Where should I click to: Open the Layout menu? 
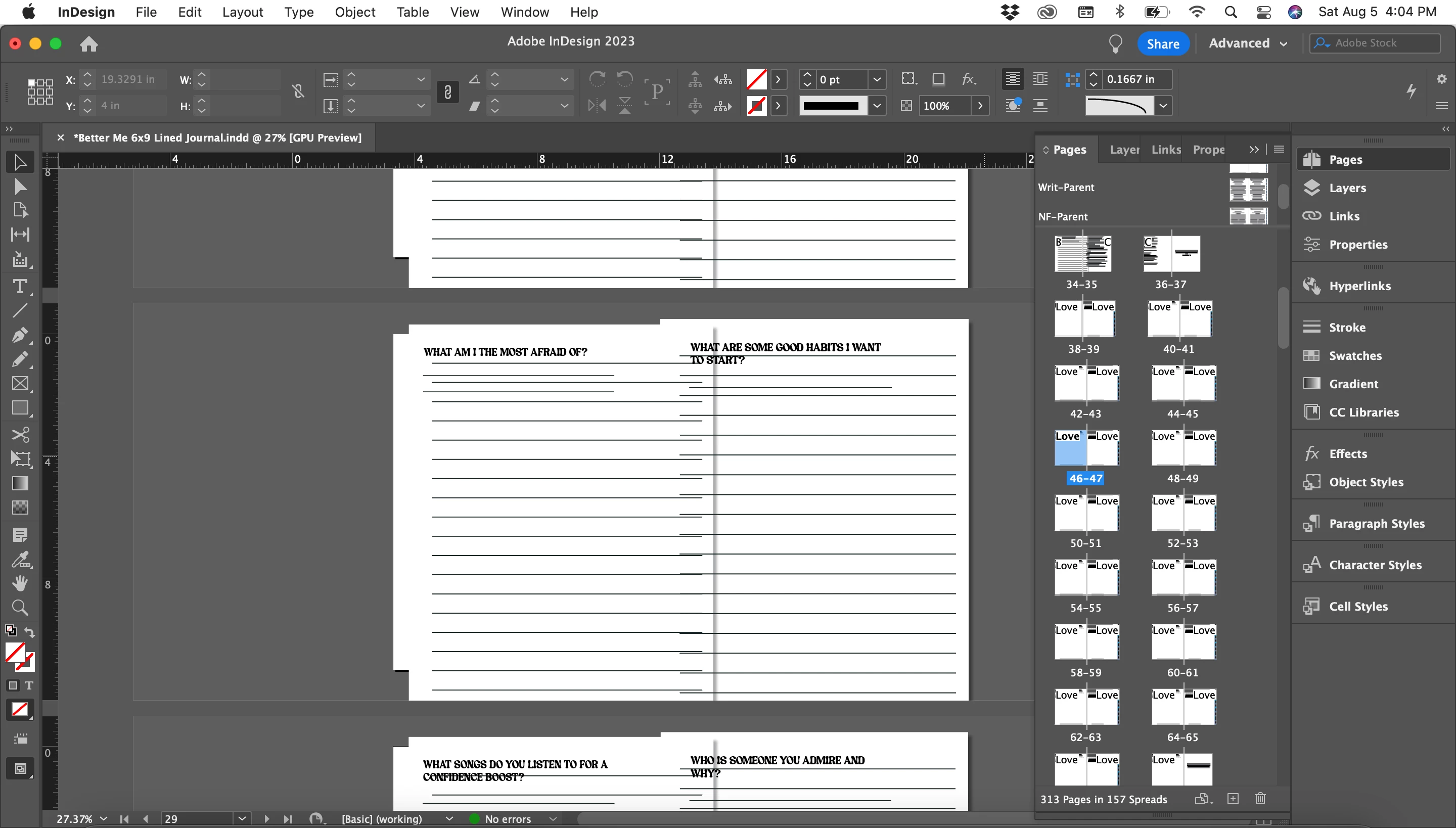click(242, 12)
